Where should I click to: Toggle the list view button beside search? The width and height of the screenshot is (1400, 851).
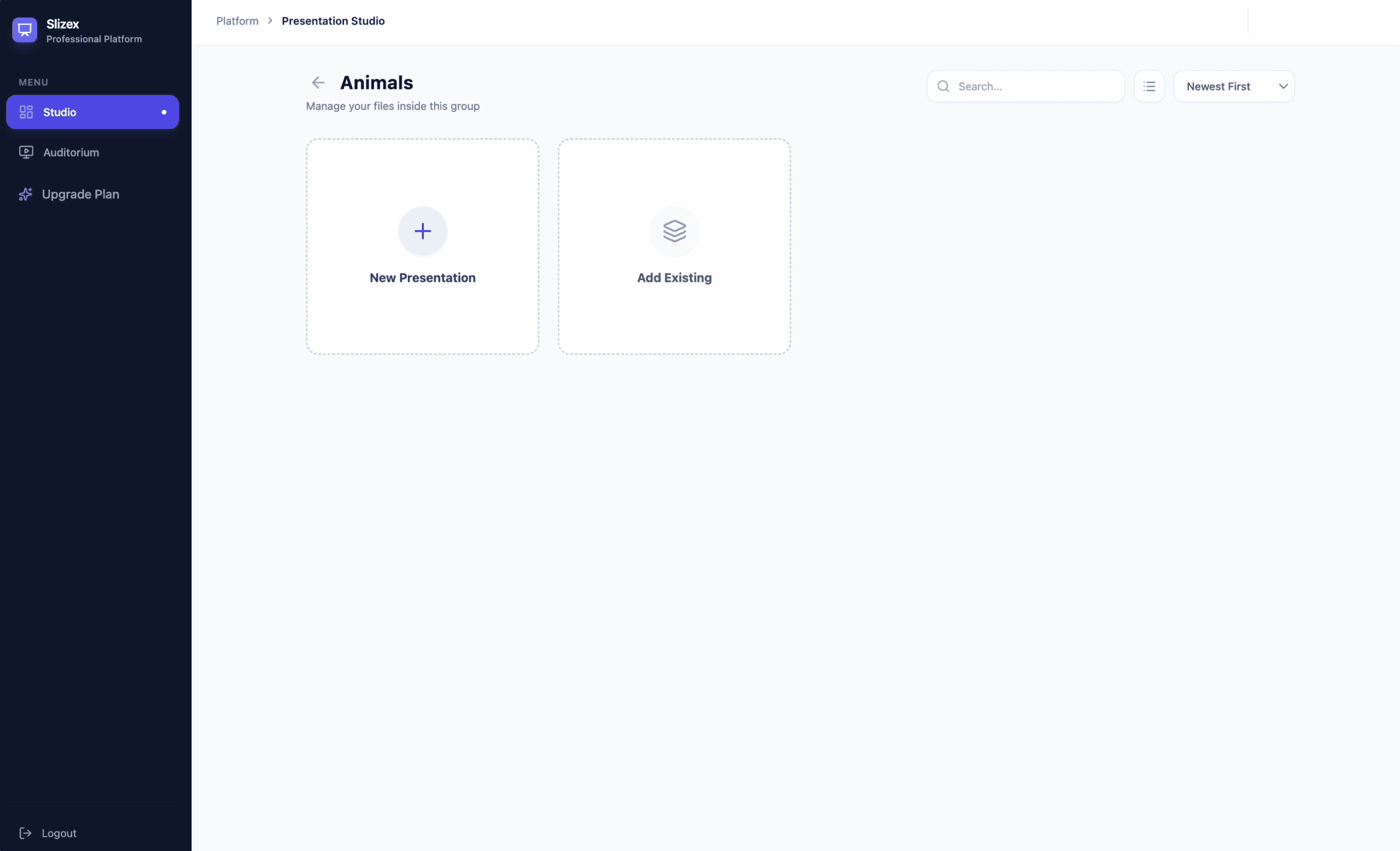[x=1149, y=86]
